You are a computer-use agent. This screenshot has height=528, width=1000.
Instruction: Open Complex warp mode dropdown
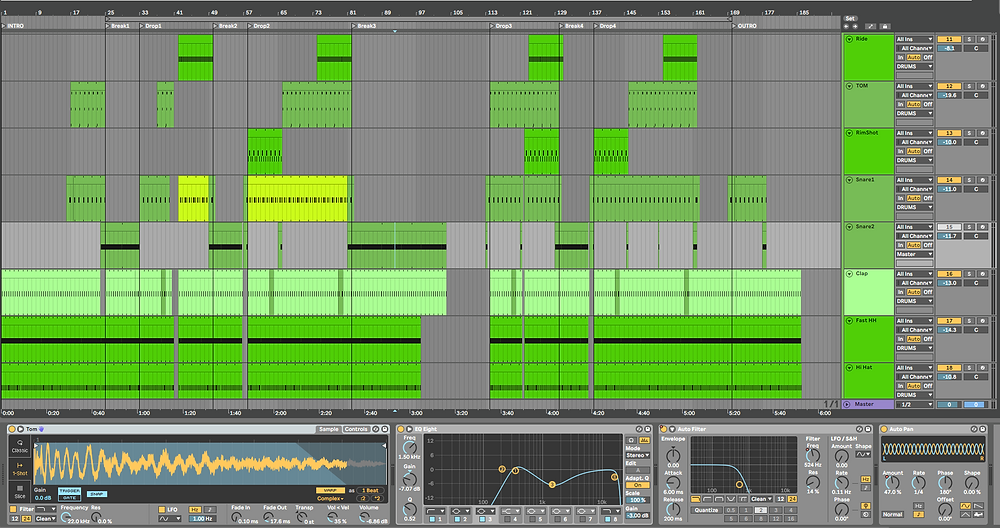[330, 499]
